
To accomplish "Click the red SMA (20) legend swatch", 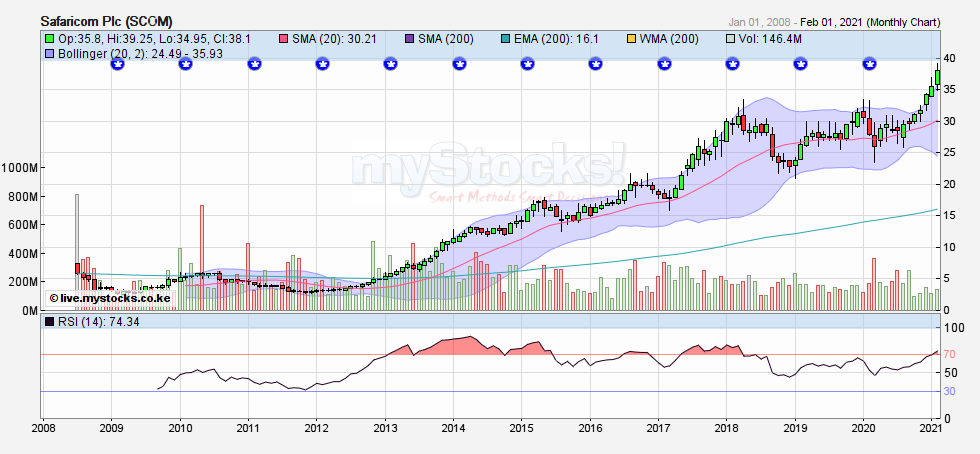I will 284,39.
